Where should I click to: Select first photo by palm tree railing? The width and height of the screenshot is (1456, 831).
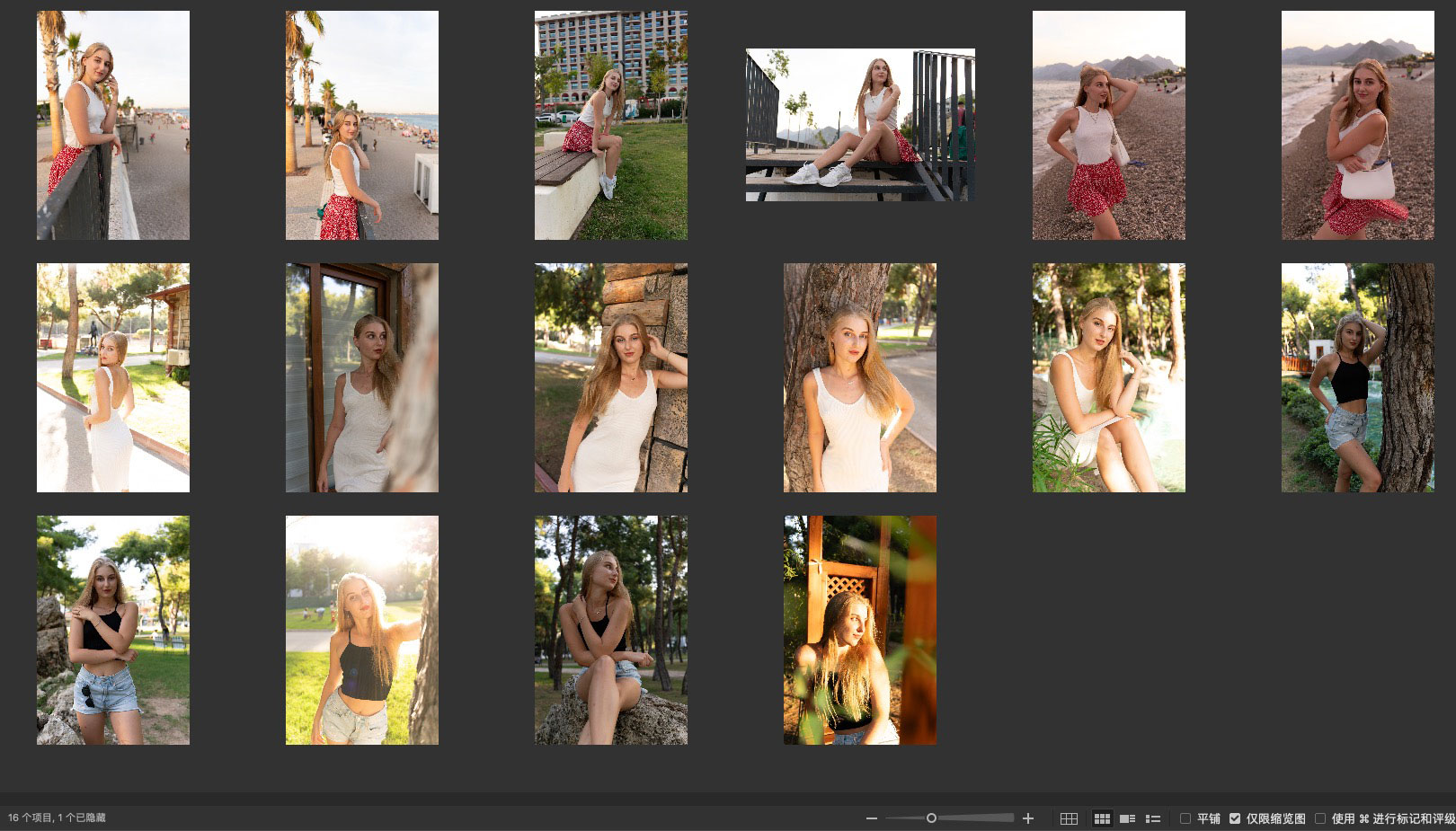pos(113,125)
